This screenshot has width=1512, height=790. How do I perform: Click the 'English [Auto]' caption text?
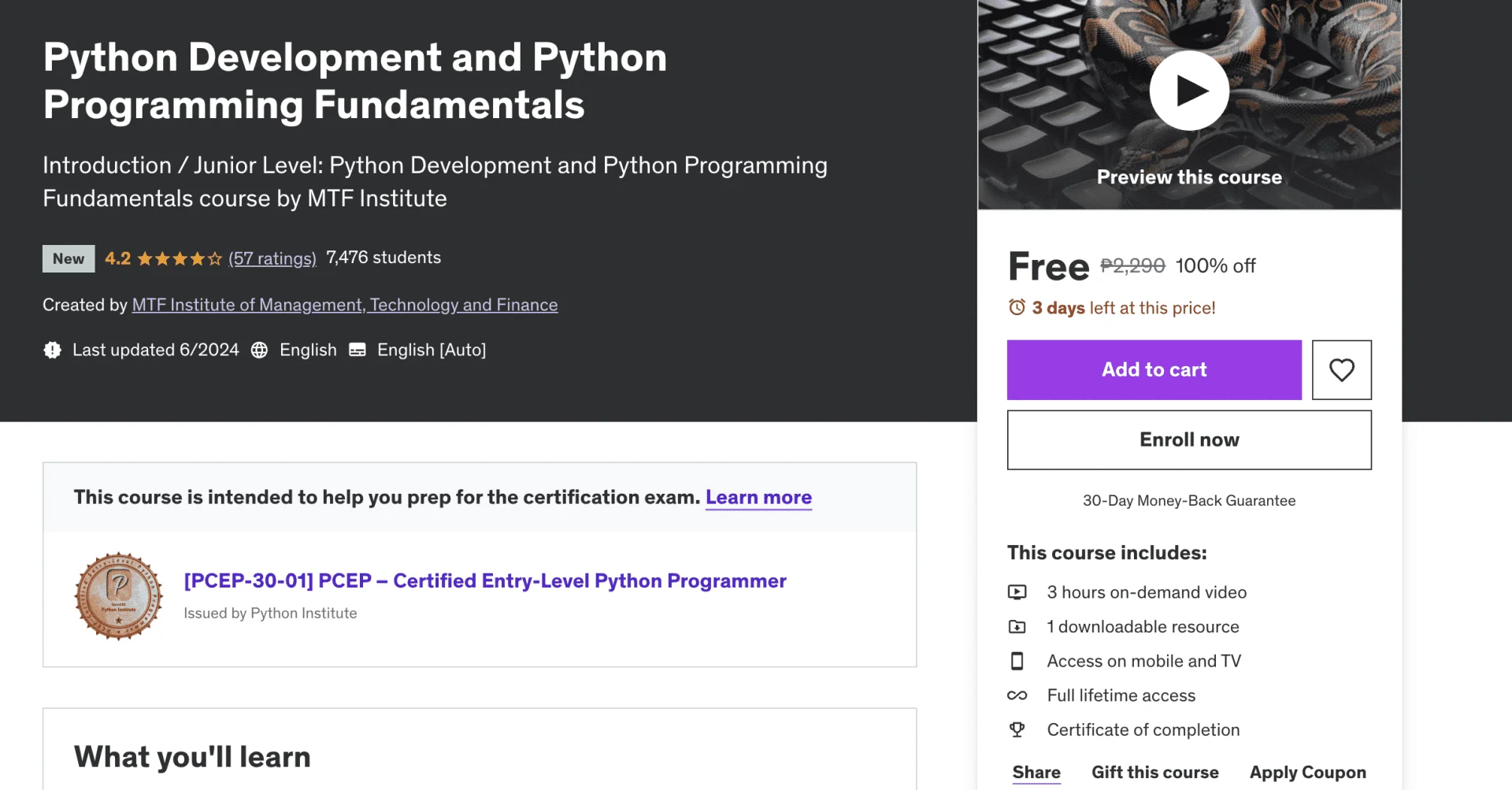tap(432, 350)
